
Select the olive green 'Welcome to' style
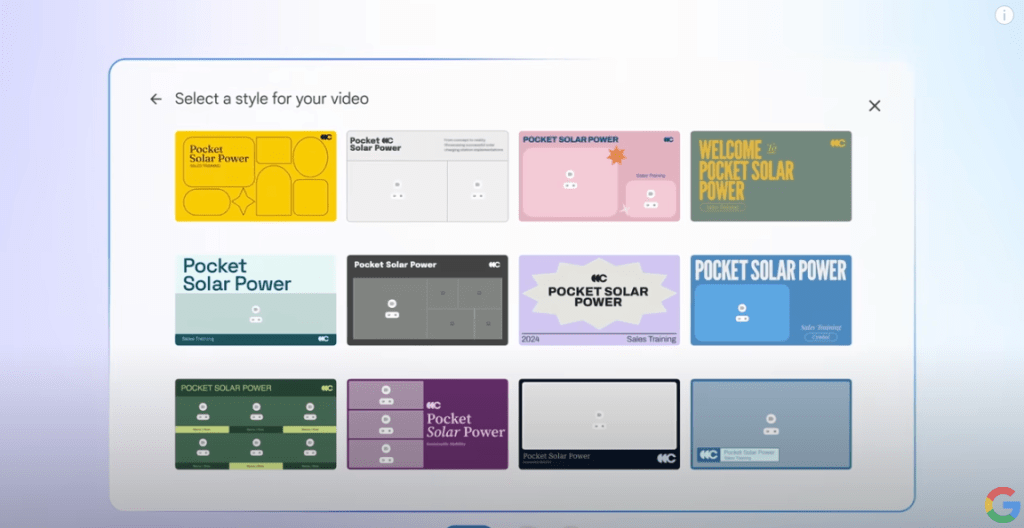pyautogui.click(x=771, y=176)
